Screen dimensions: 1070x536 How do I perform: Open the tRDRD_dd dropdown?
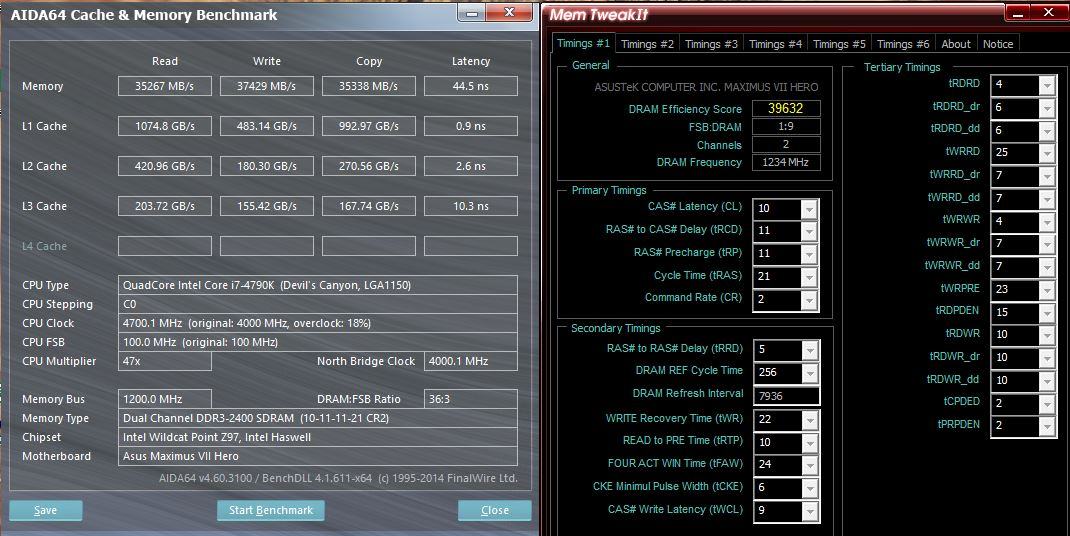coord(1047,130)
